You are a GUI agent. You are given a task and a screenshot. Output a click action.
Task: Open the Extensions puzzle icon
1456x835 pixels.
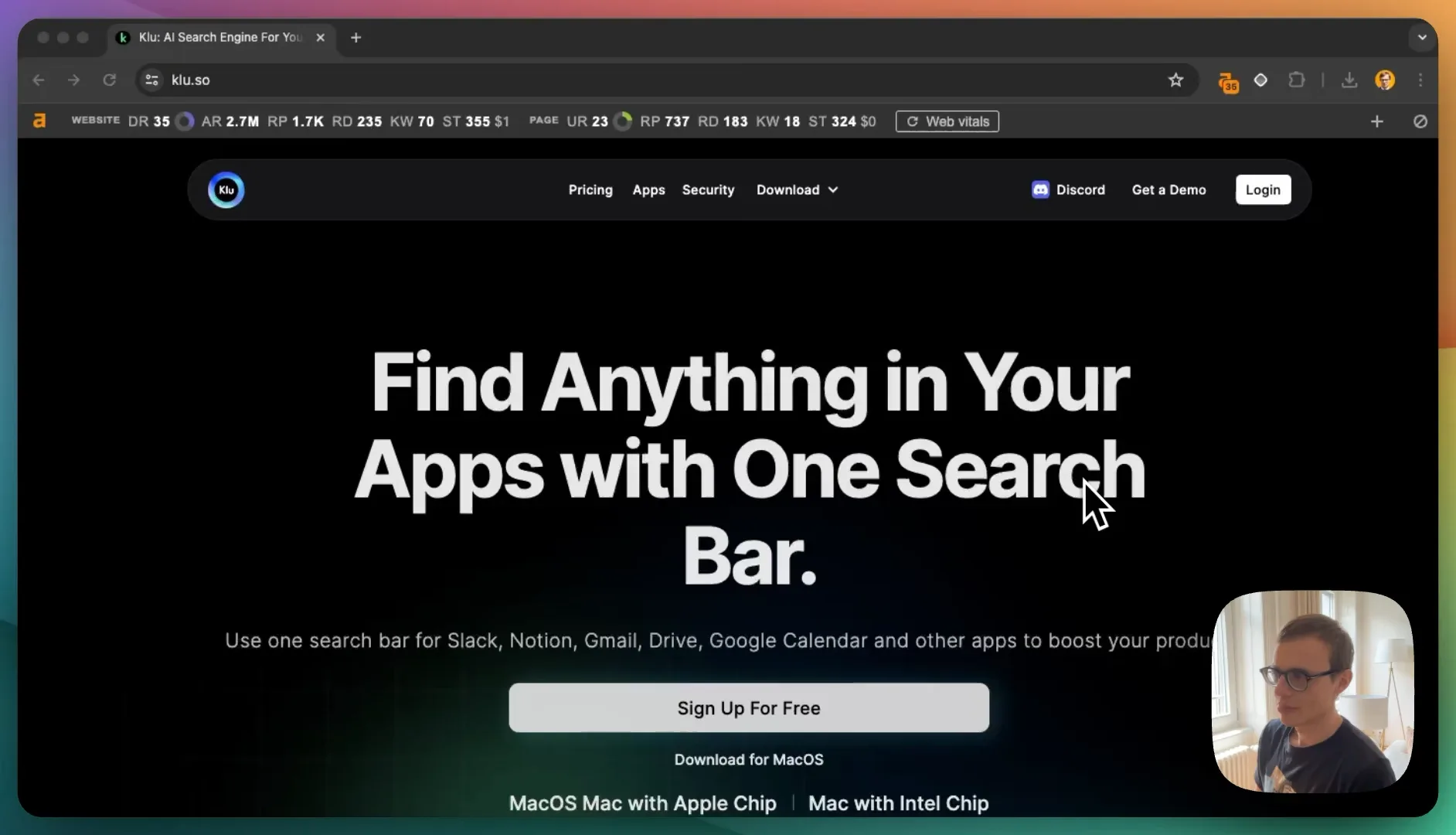(1296, 80)
